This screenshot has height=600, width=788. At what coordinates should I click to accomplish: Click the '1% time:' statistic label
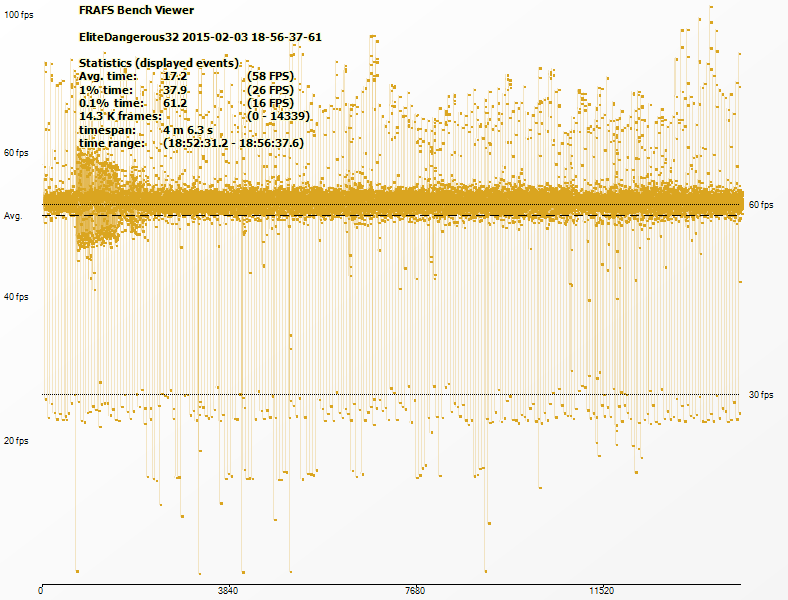[x=106, y=90]
